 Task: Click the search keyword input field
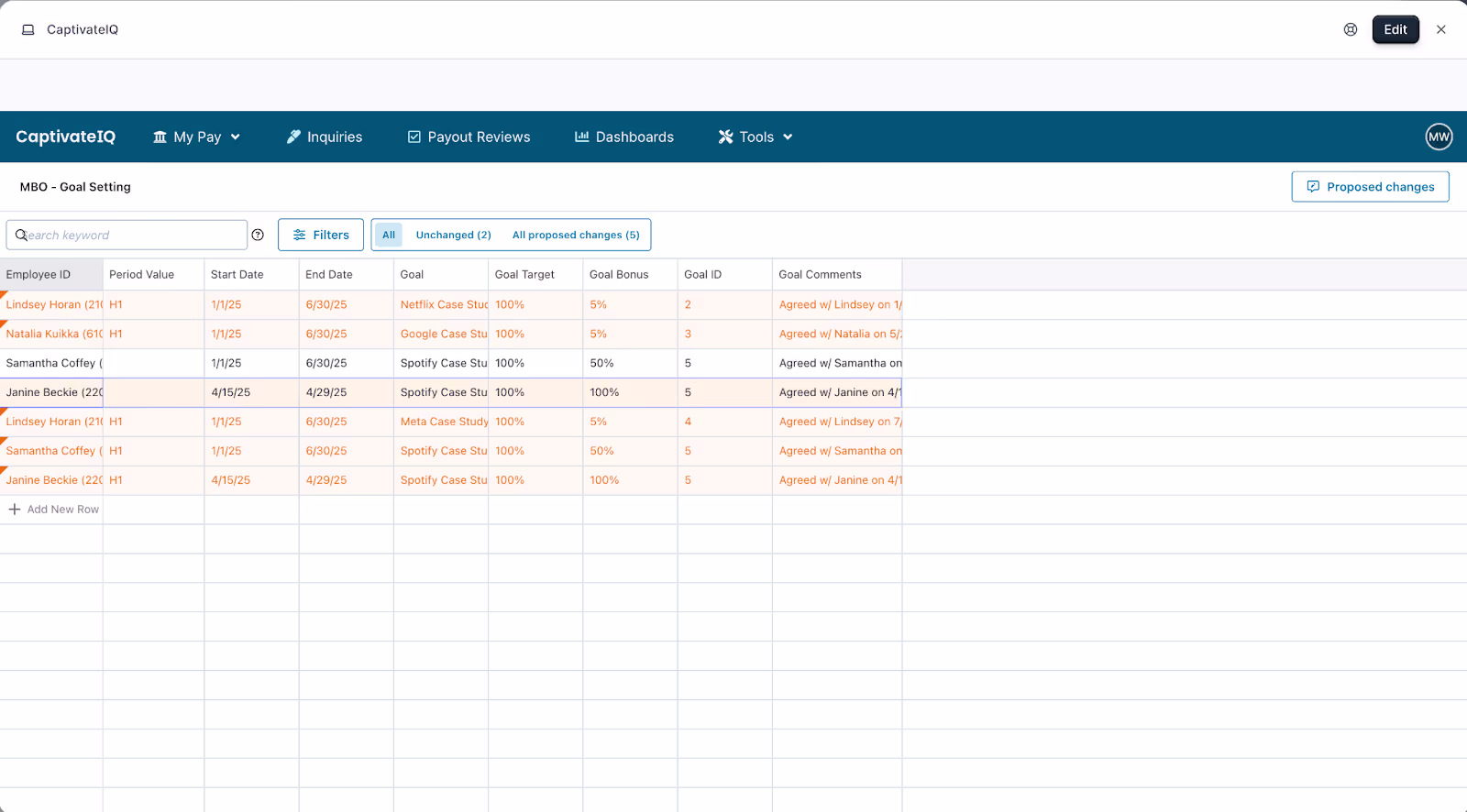click(x=127, y=235)
